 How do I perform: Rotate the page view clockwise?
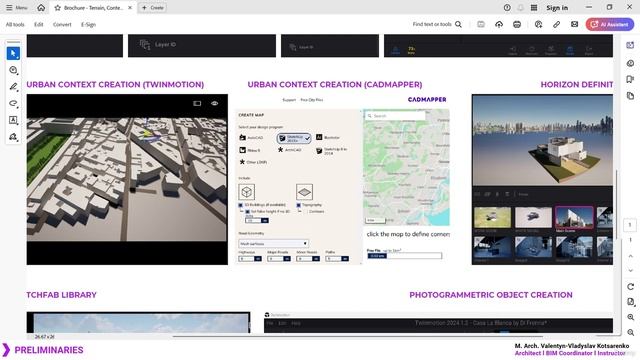pyautogui.click(x=631, y=287)
